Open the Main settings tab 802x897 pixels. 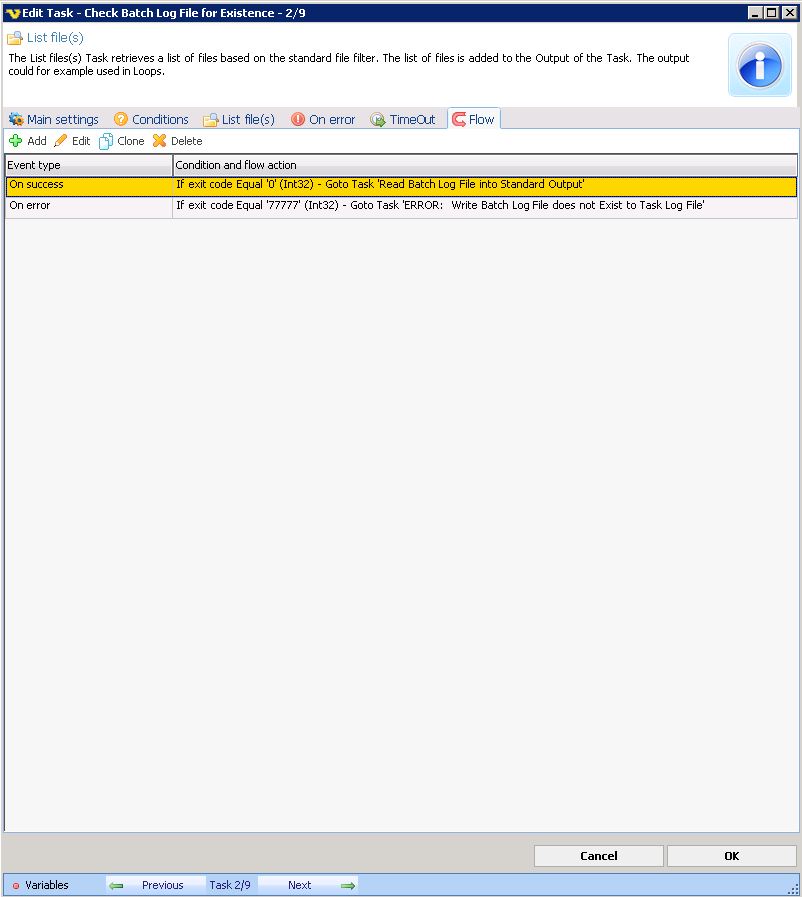click(53, 119)
